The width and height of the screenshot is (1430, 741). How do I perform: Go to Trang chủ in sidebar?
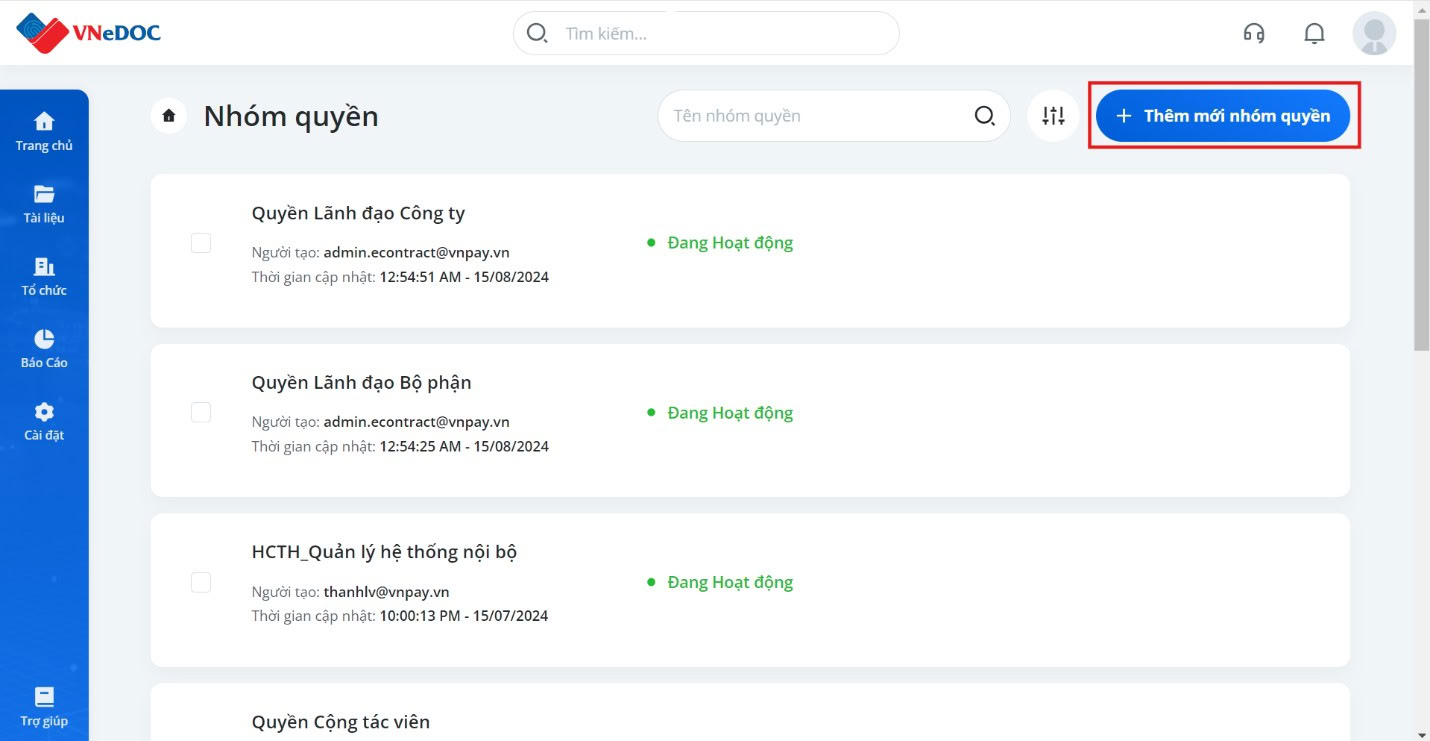(44, 132)
